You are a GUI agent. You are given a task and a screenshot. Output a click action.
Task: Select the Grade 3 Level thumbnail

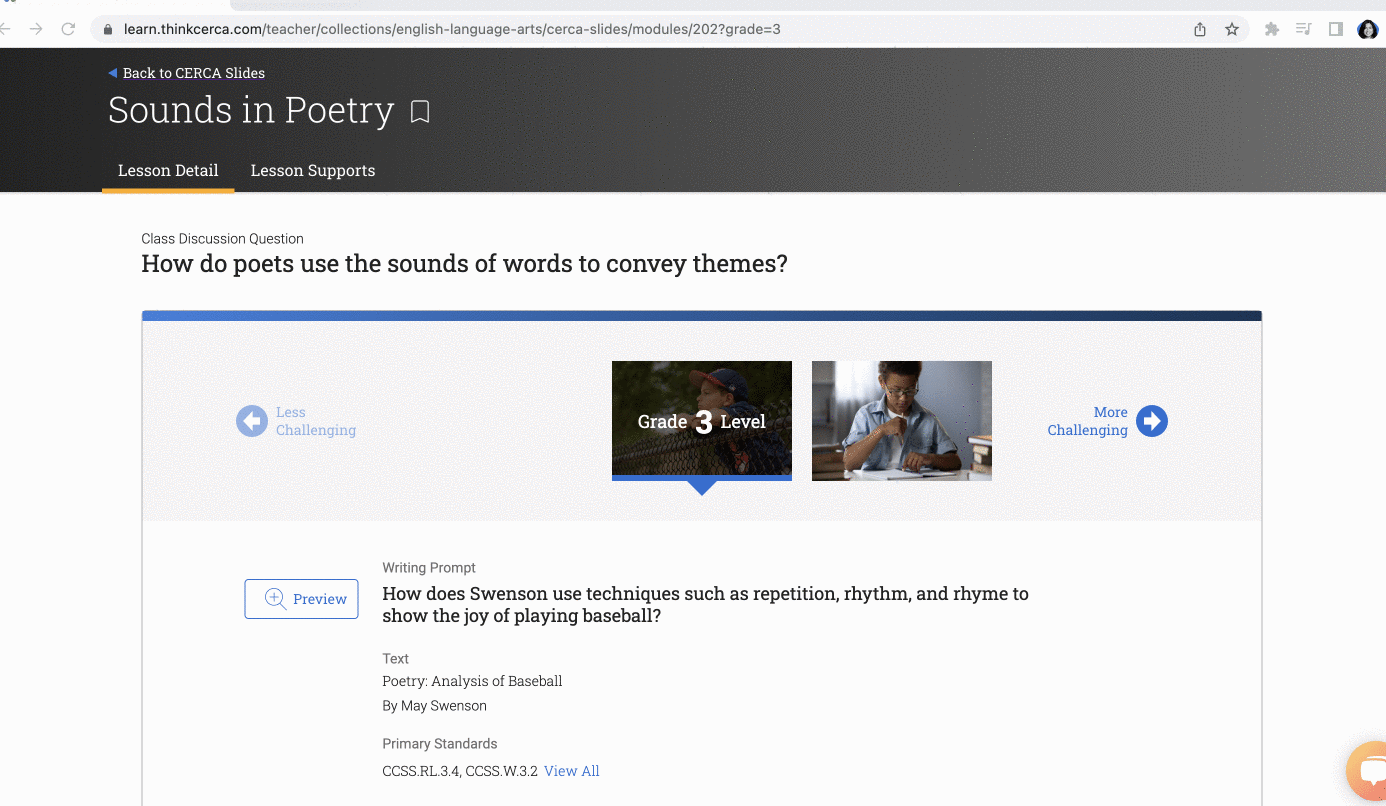pyautogui.click(x=702, y=420)
